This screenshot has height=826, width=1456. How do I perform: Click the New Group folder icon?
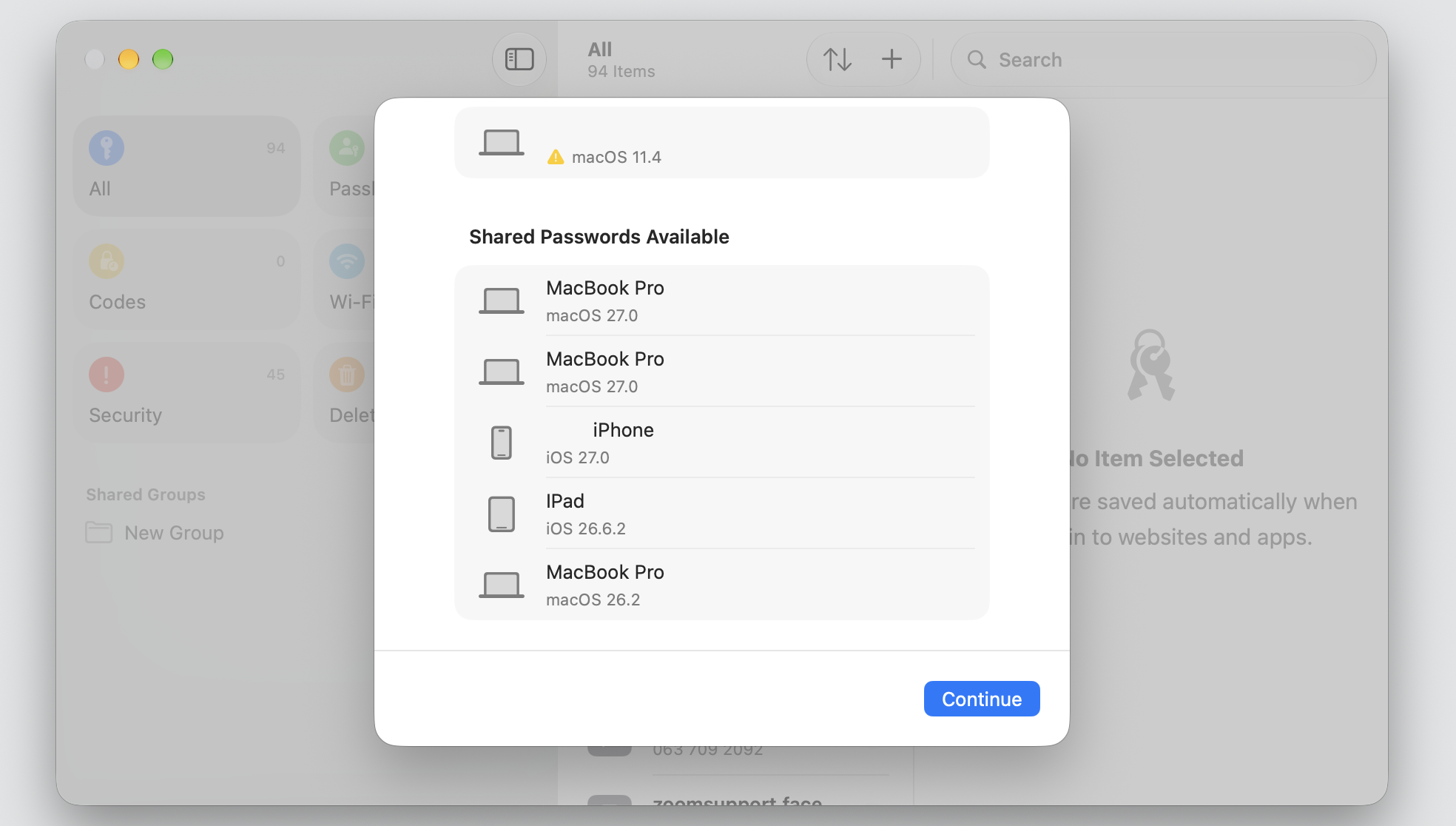tap(99, 532)
